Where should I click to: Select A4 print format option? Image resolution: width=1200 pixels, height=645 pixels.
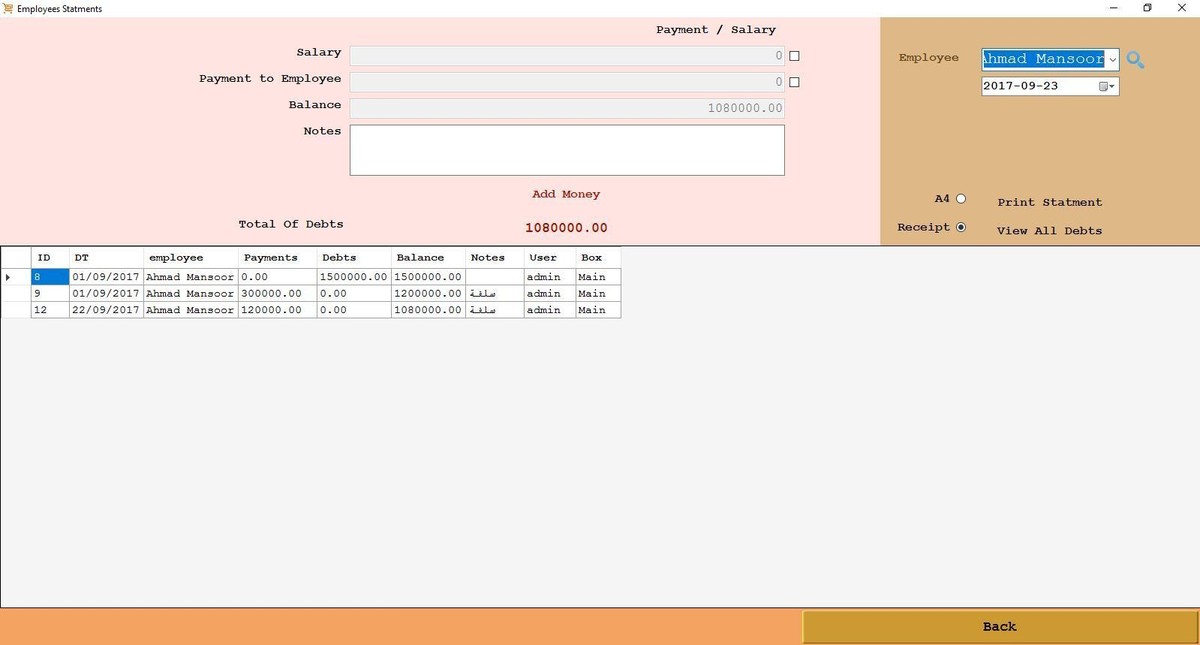click(x=961, y=199)
